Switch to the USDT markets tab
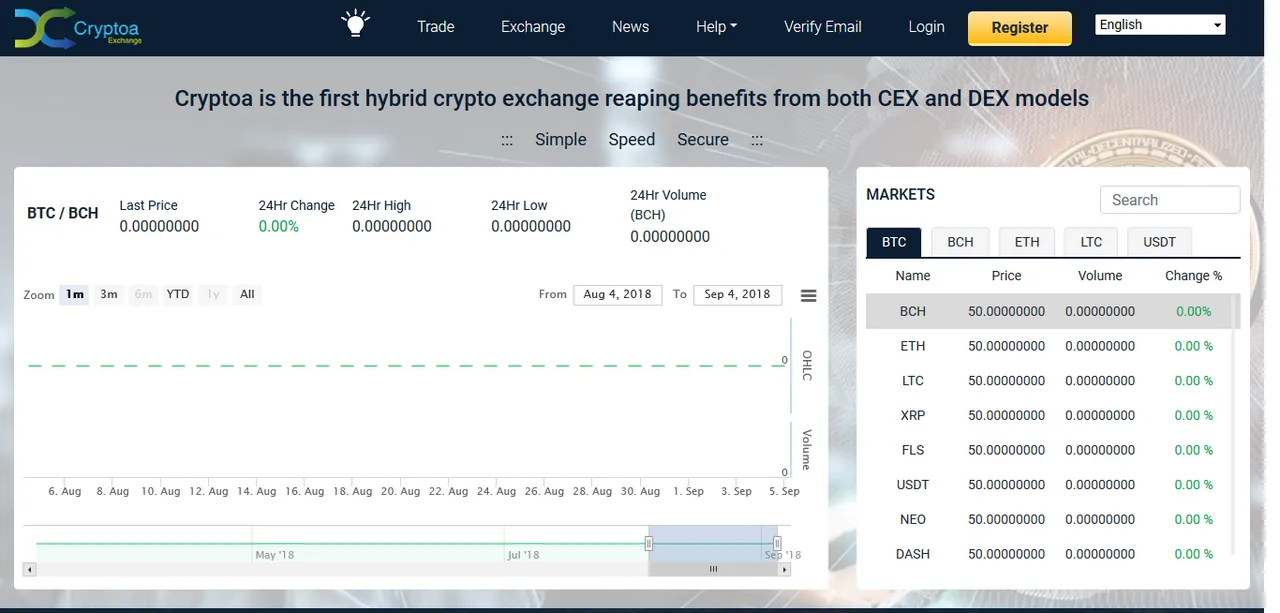 tap(1160, 242)
